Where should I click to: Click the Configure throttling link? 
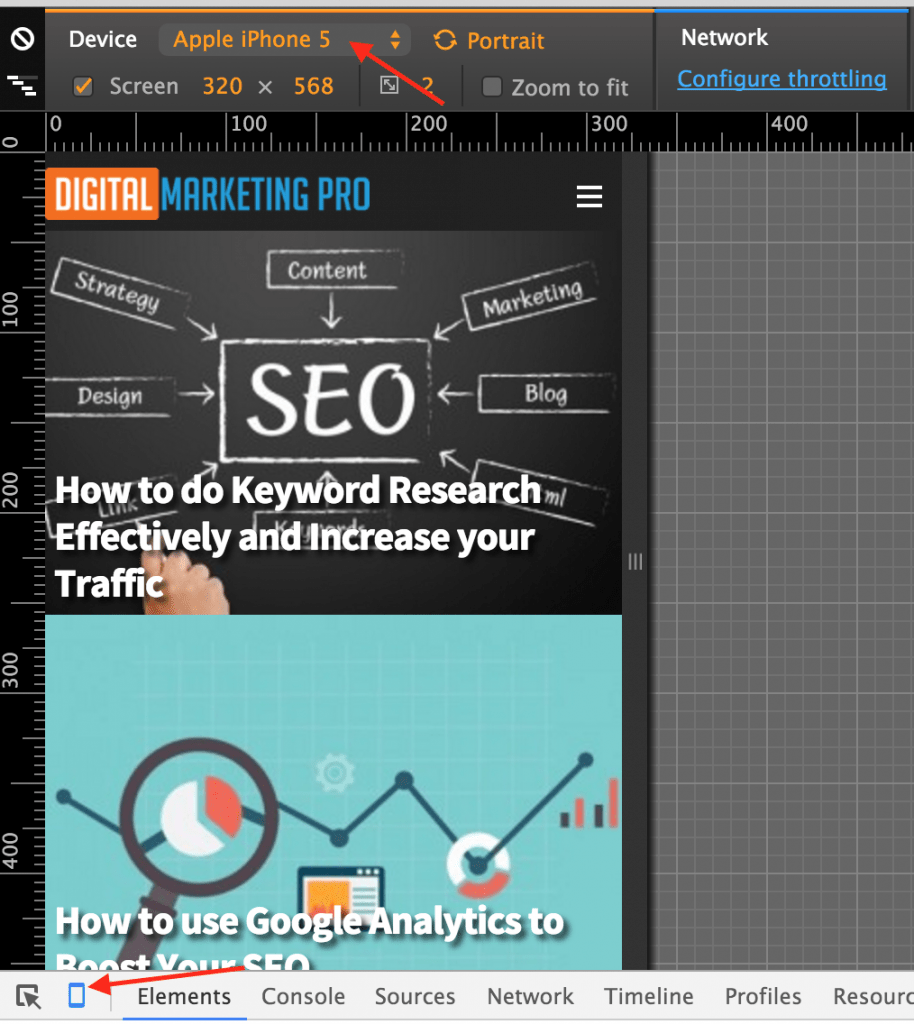pyautogui.click(x=781, y=79)
